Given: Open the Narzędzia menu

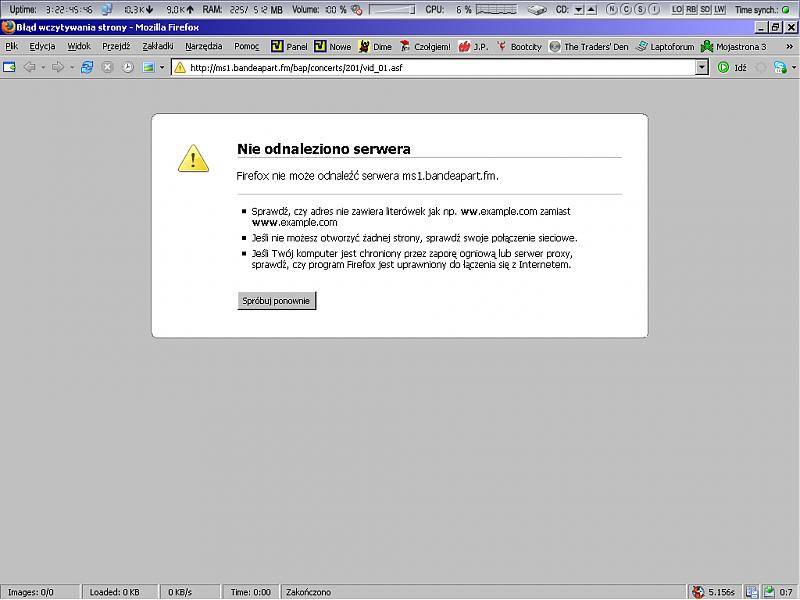Looking at the screenshot, I should click(204, 46).
